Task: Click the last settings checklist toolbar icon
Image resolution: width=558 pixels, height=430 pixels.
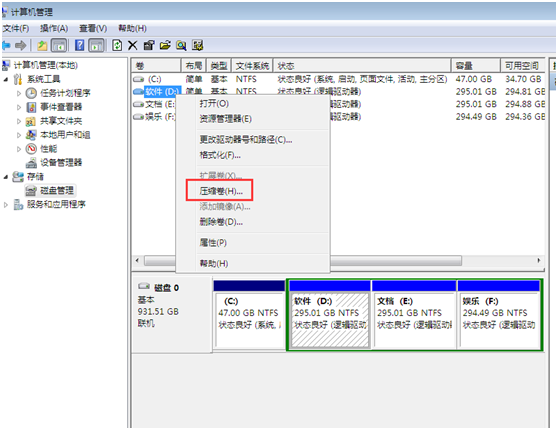Action: (198, 45)
